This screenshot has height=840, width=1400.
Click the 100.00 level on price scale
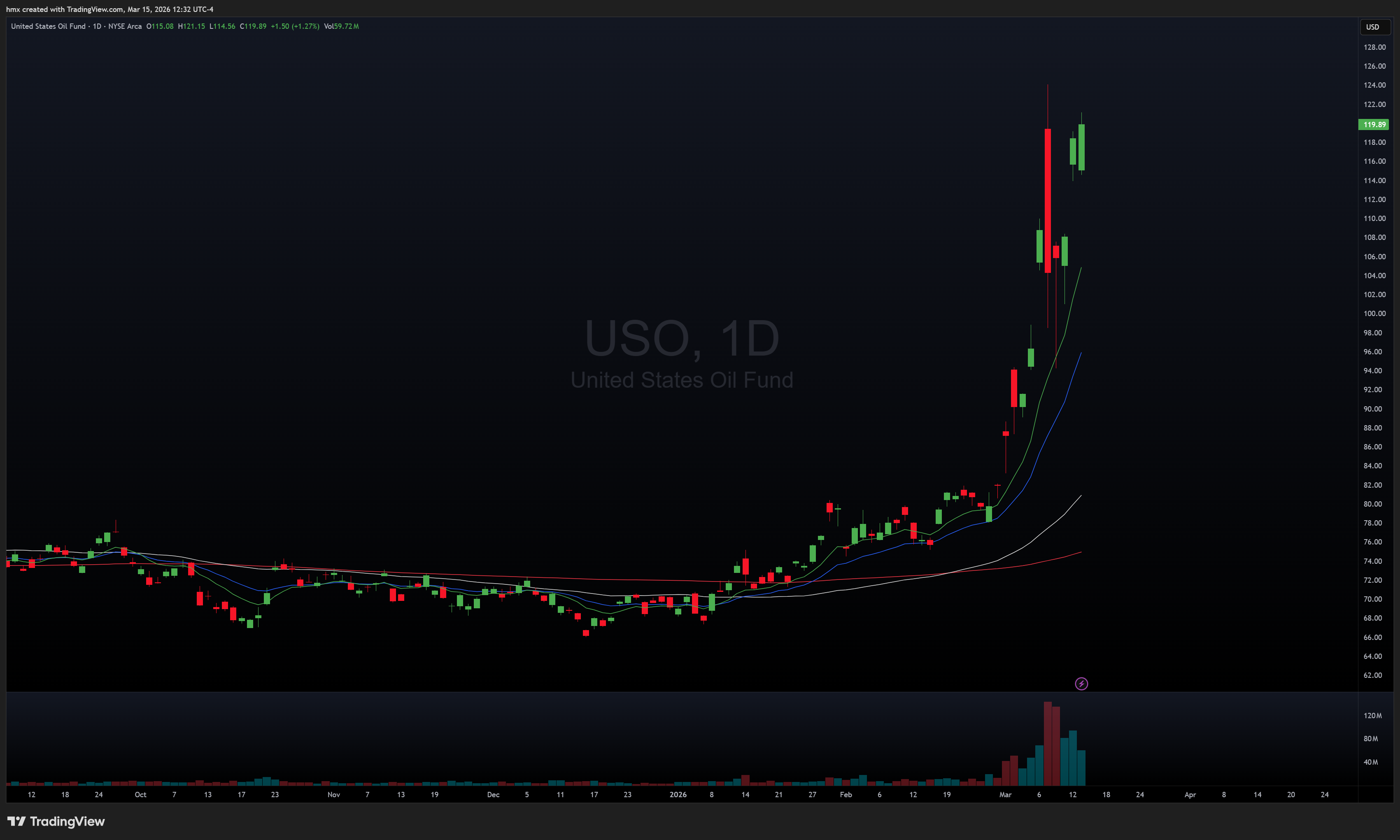(1374, 314)
